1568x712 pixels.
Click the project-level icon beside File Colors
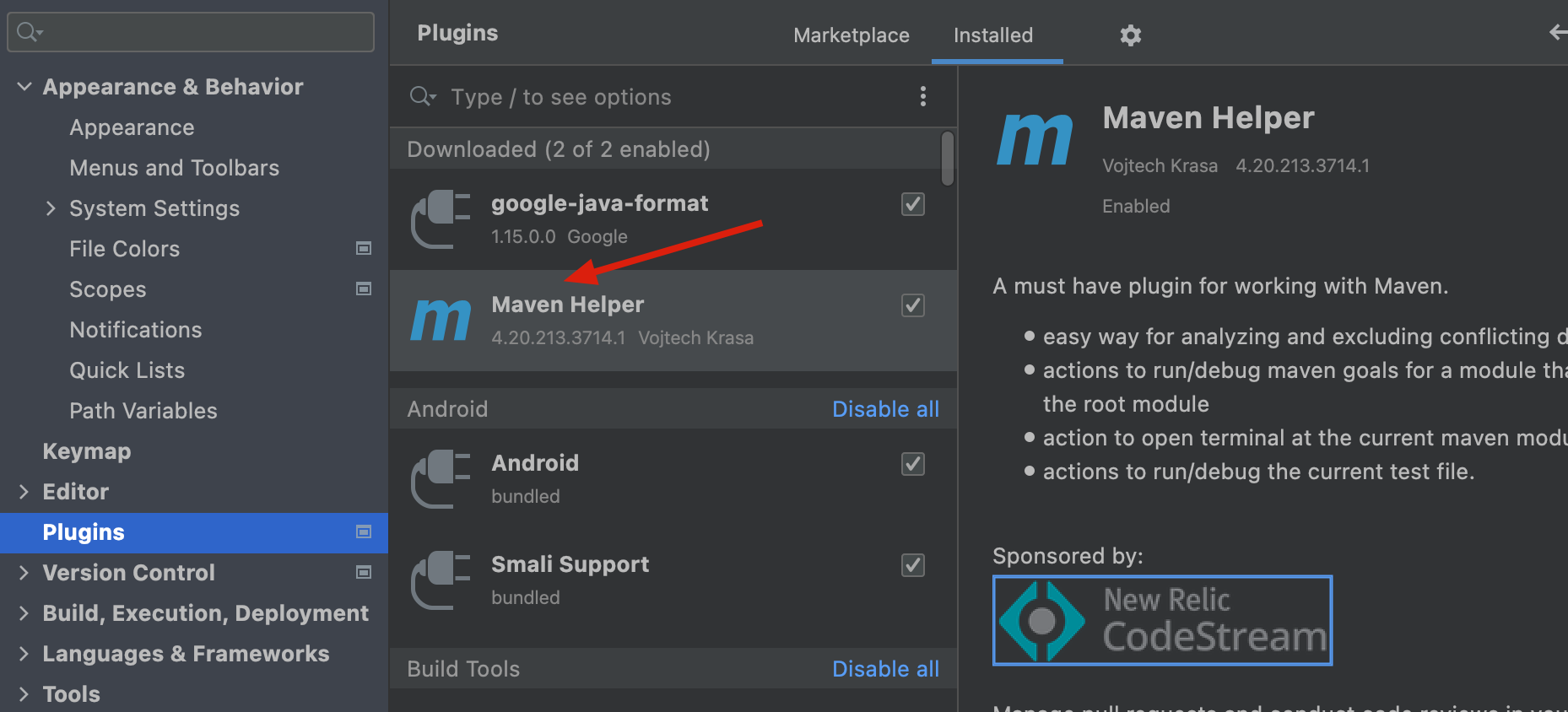364,248
